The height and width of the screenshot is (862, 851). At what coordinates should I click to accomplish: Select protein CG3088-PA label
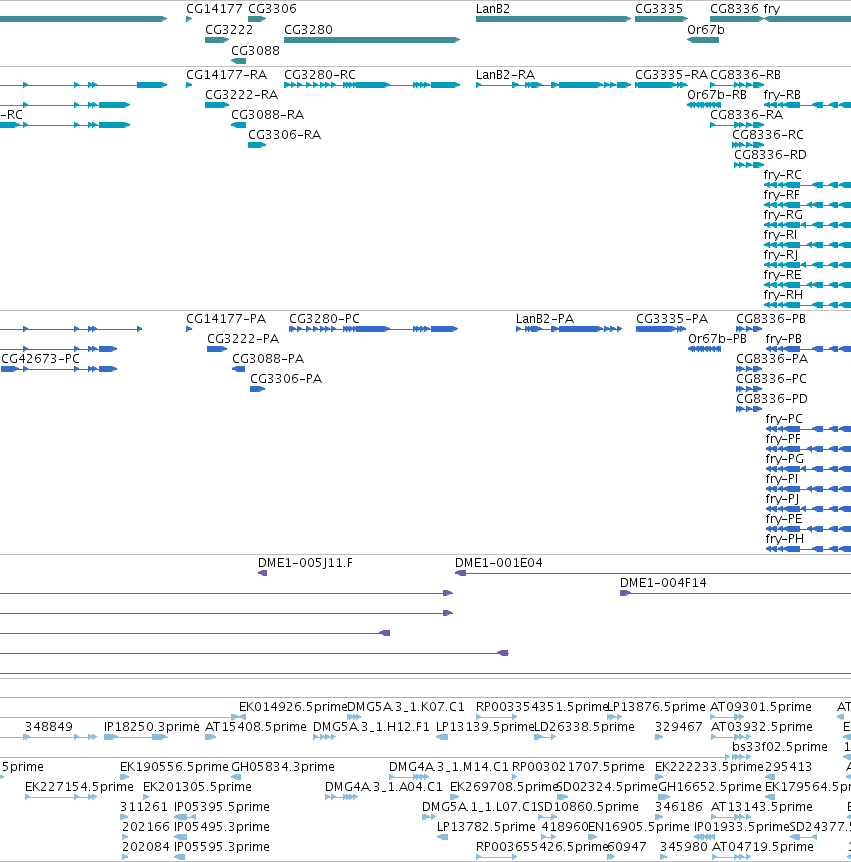pyautogui.click(x=268, y=359)
